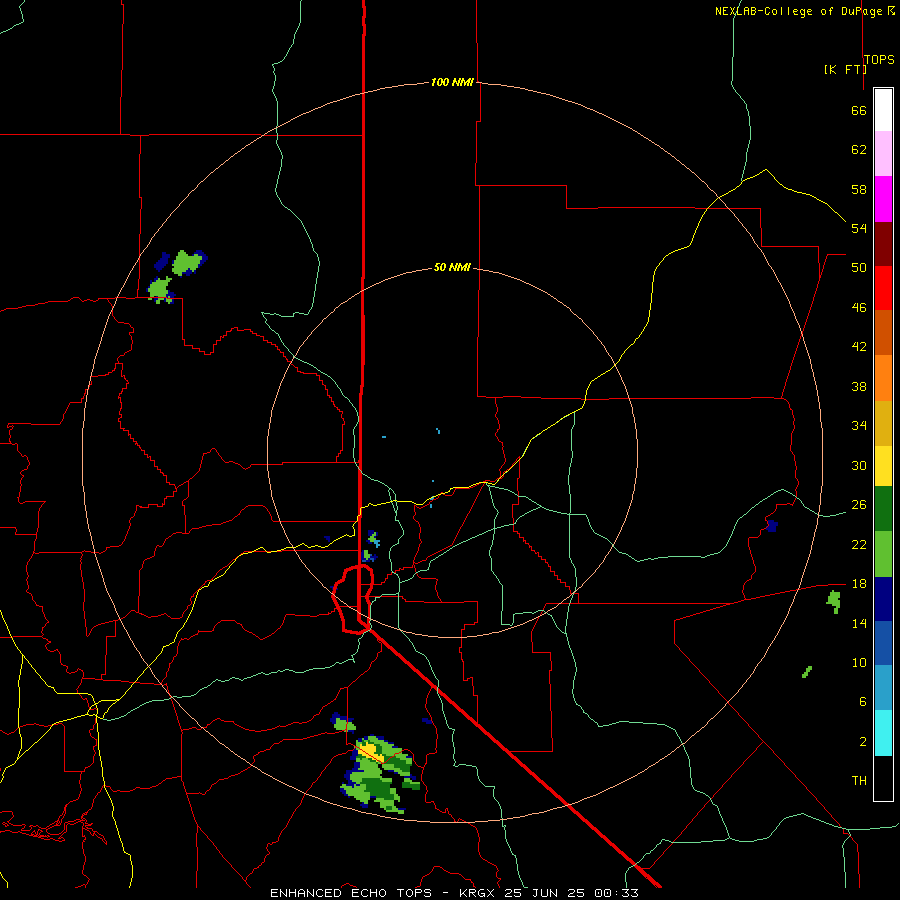Click the KRGX station identifier
The image size is (900, 900).
479,893
